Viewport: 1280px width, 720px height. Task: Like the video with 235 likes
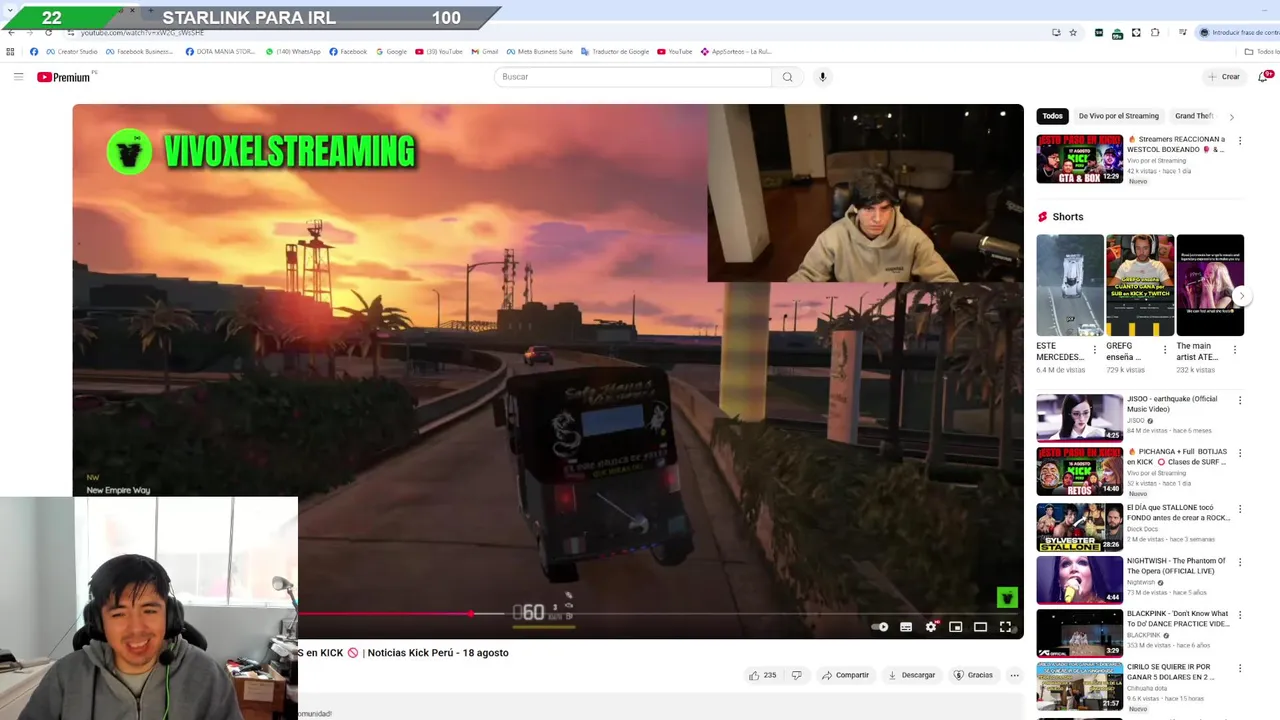(762, 675)
